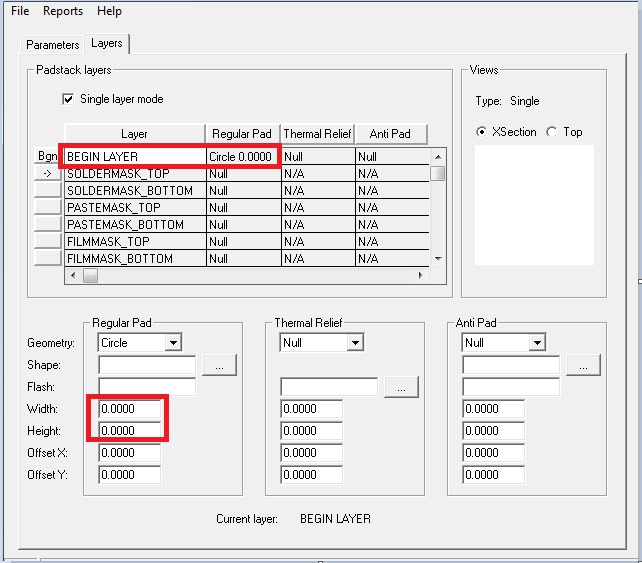Click the Anti Pad Shape text field
The height and width of the screenshot is (563, 642).
(x=511, y=365)
